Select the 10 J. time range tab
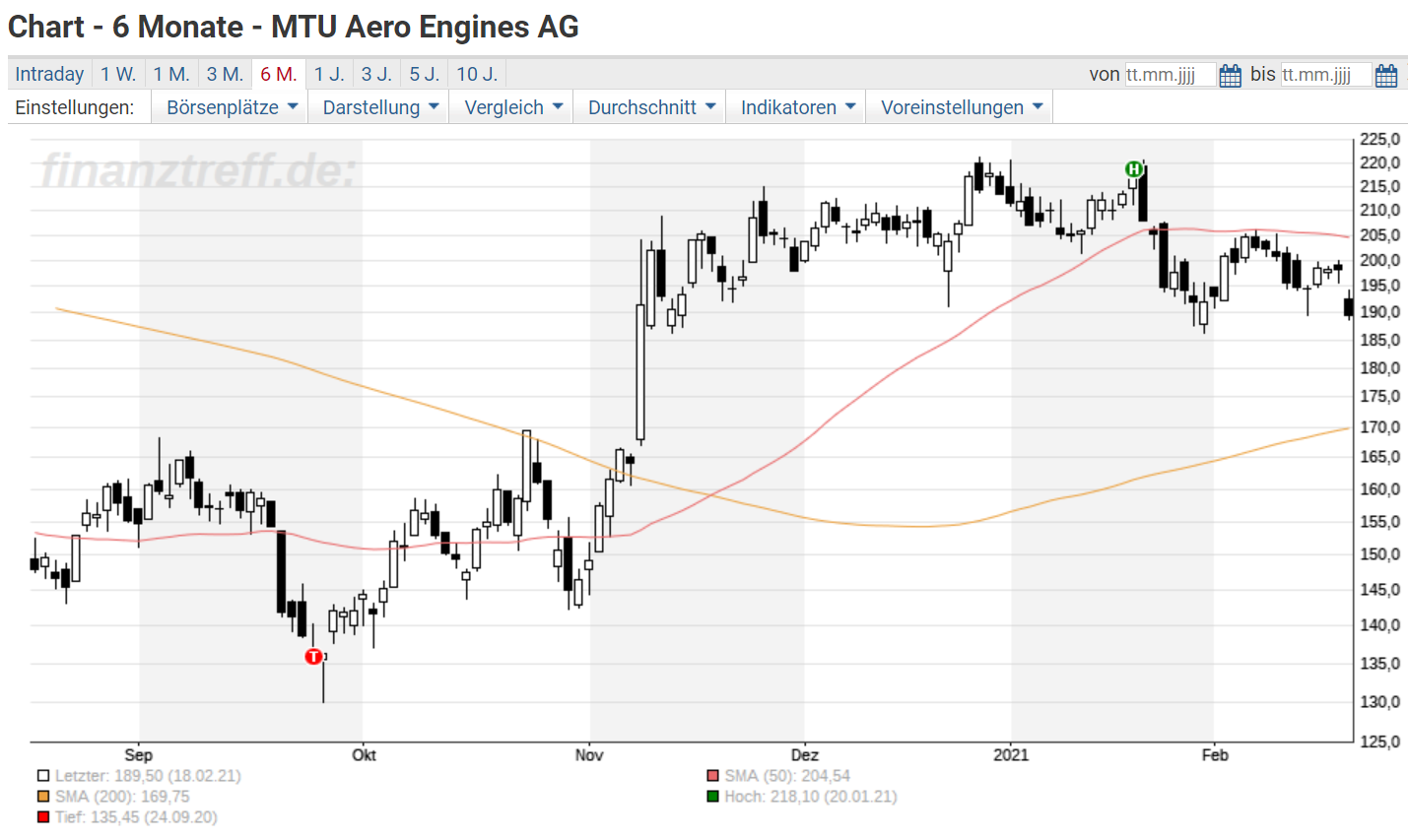Screen dimensions: 1408x840 477,74
